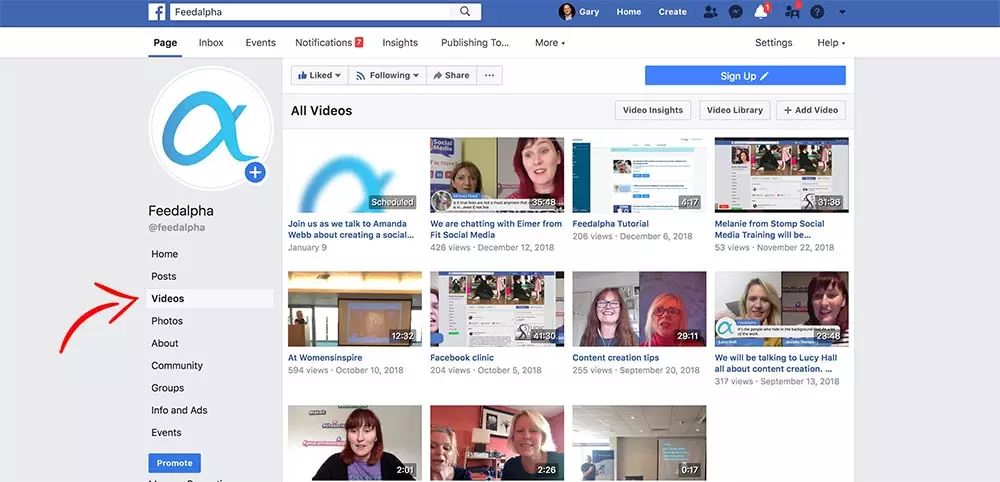Image resolution: width=1000 pixels, height=482 pixels.
Task: Click the three-dots more options button
Action: 489,75
